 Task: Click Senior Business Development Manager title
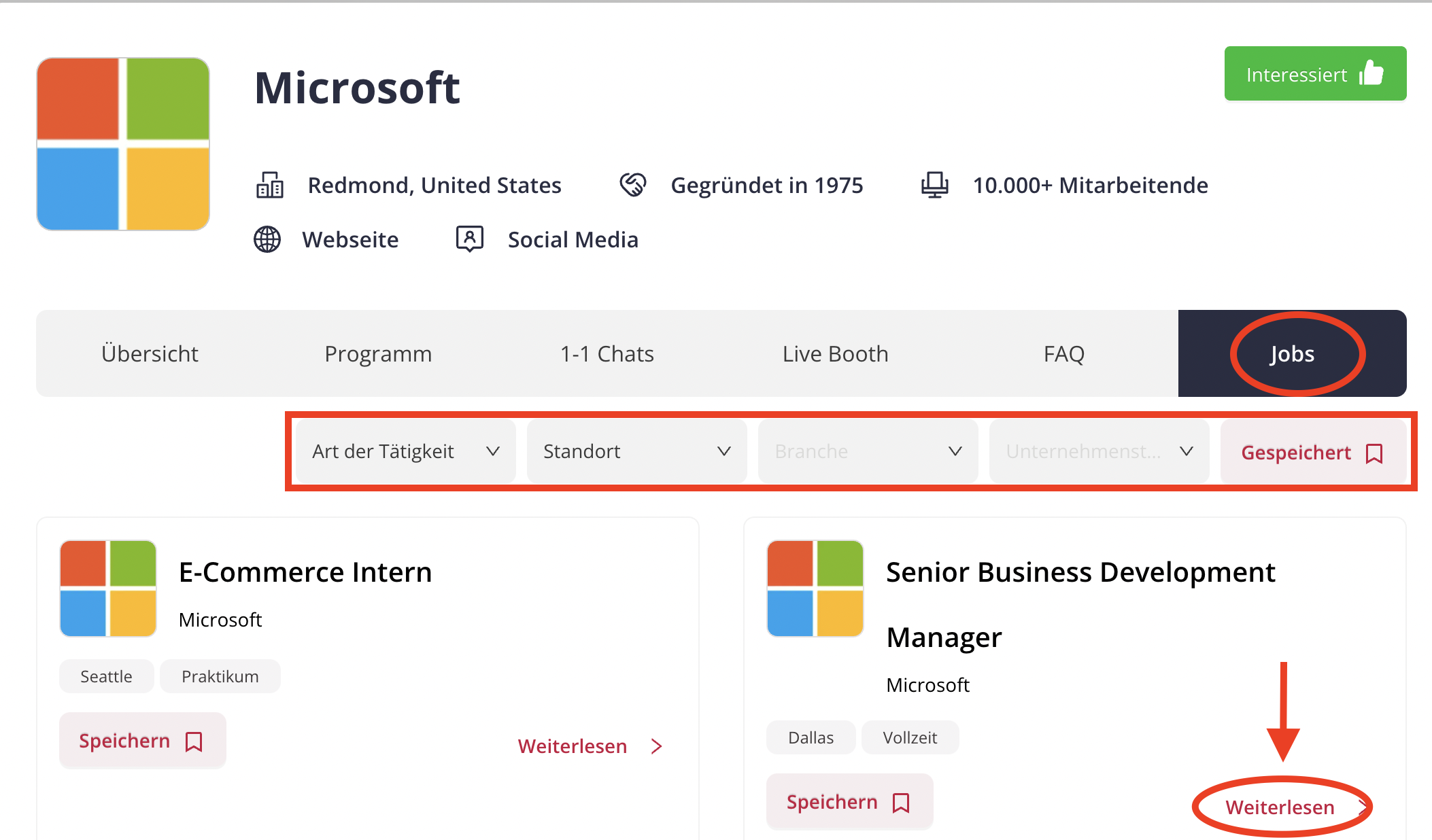[x=1080, y=604]
